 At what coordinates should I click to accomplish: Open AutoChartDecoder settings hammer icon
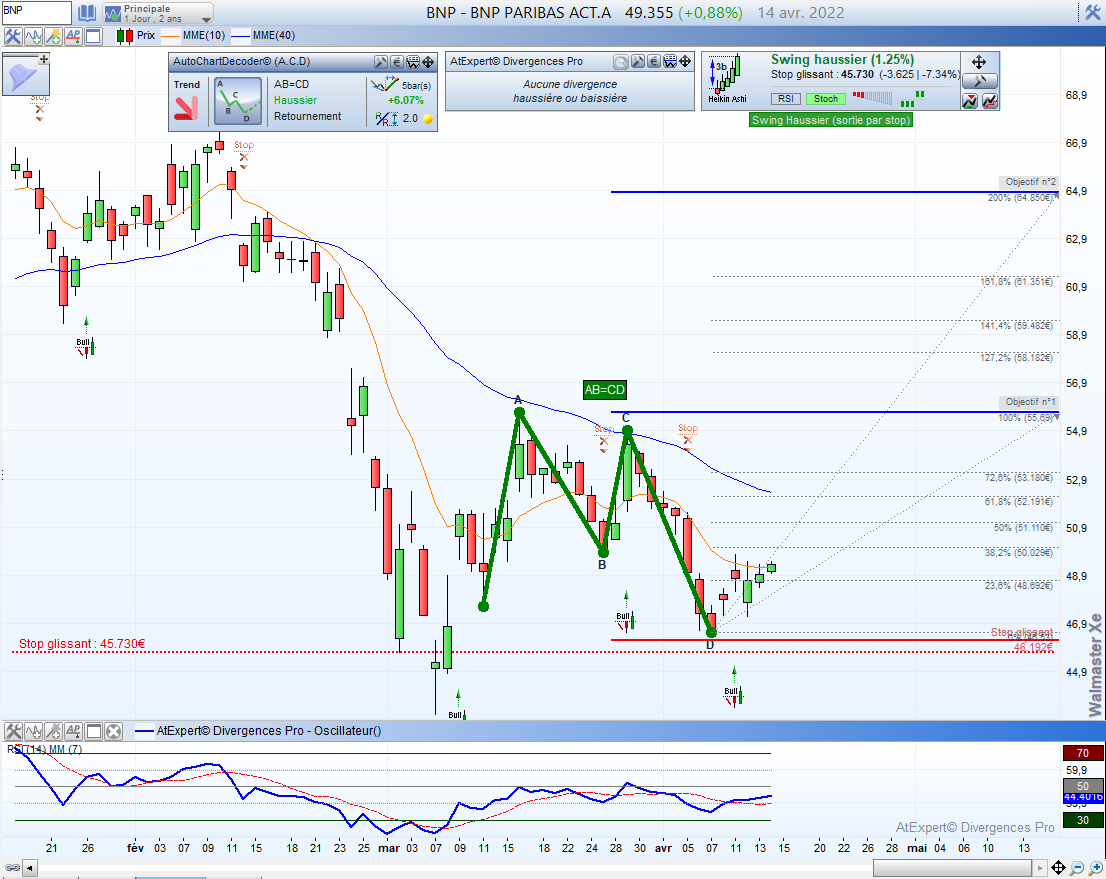coord(381,62)
